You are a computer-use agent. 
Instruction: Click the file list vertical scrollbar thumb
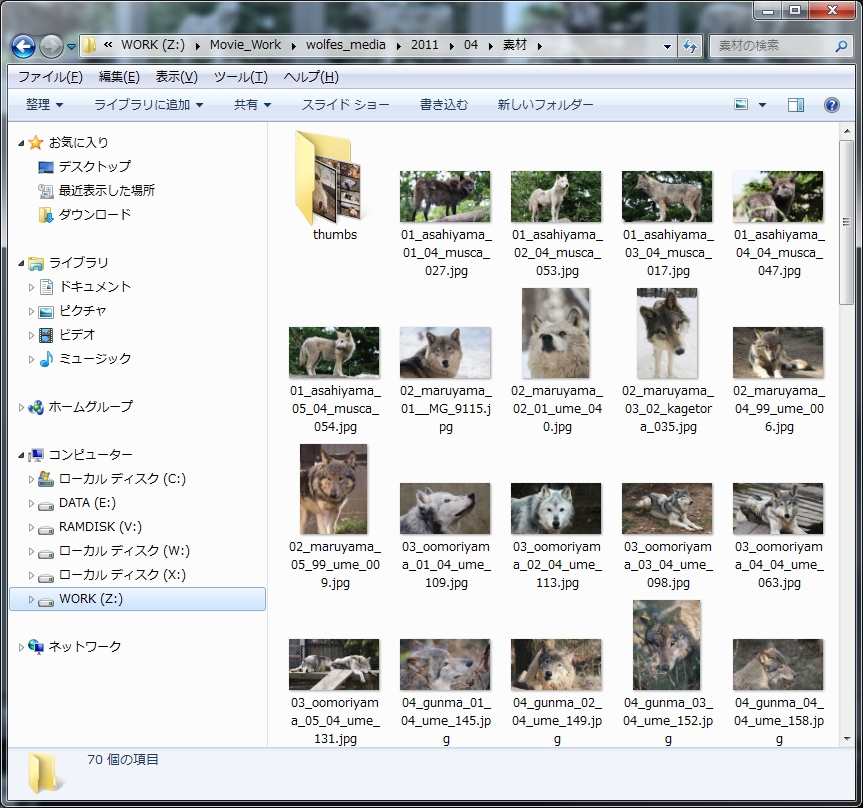pyautogui.click(x=846, y=222)
